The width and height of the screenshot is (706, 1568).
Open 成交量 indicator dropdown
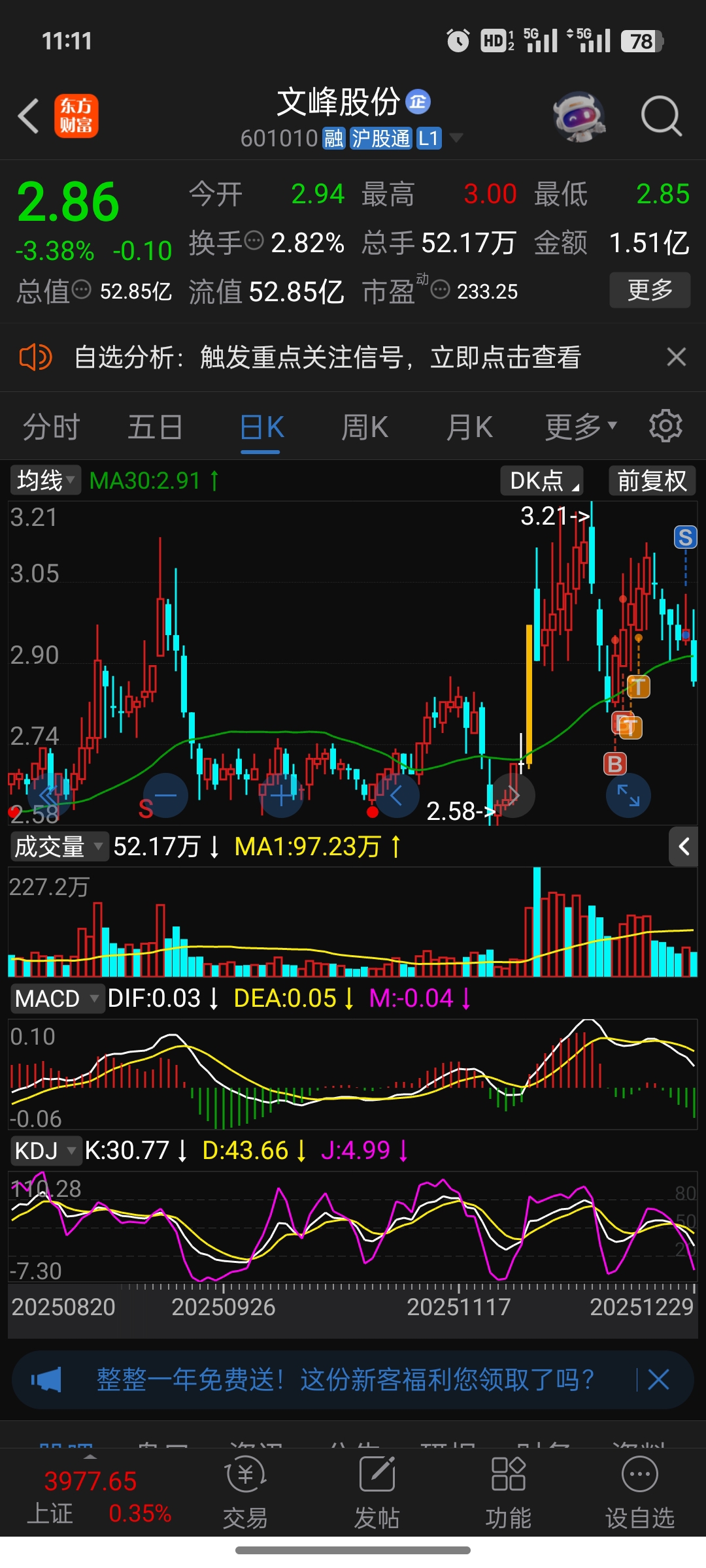click(x=59, y=846)
